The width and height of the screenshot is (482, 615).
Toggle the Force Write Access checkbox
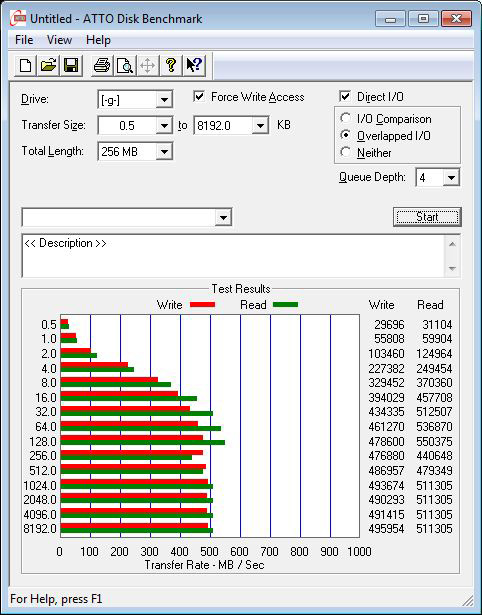[199, 96]
